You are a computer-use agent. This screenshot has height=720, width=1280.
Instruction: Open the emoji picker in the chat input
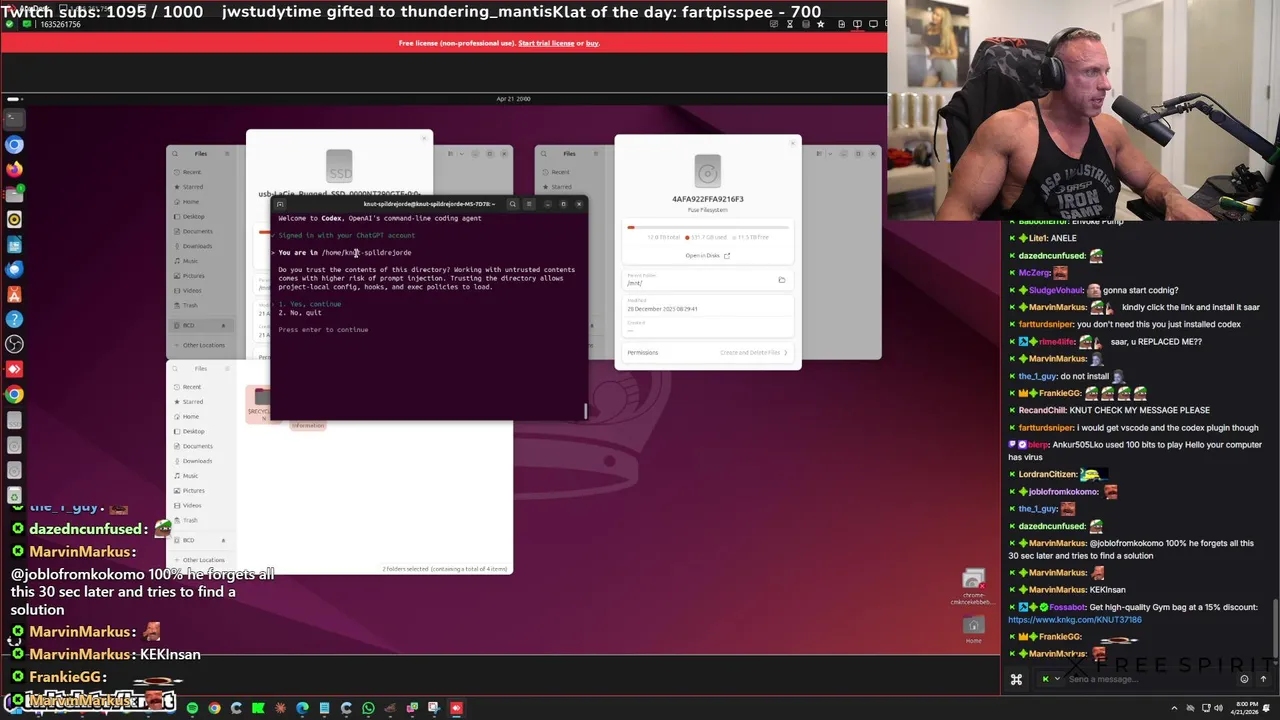pos(1244,679)
